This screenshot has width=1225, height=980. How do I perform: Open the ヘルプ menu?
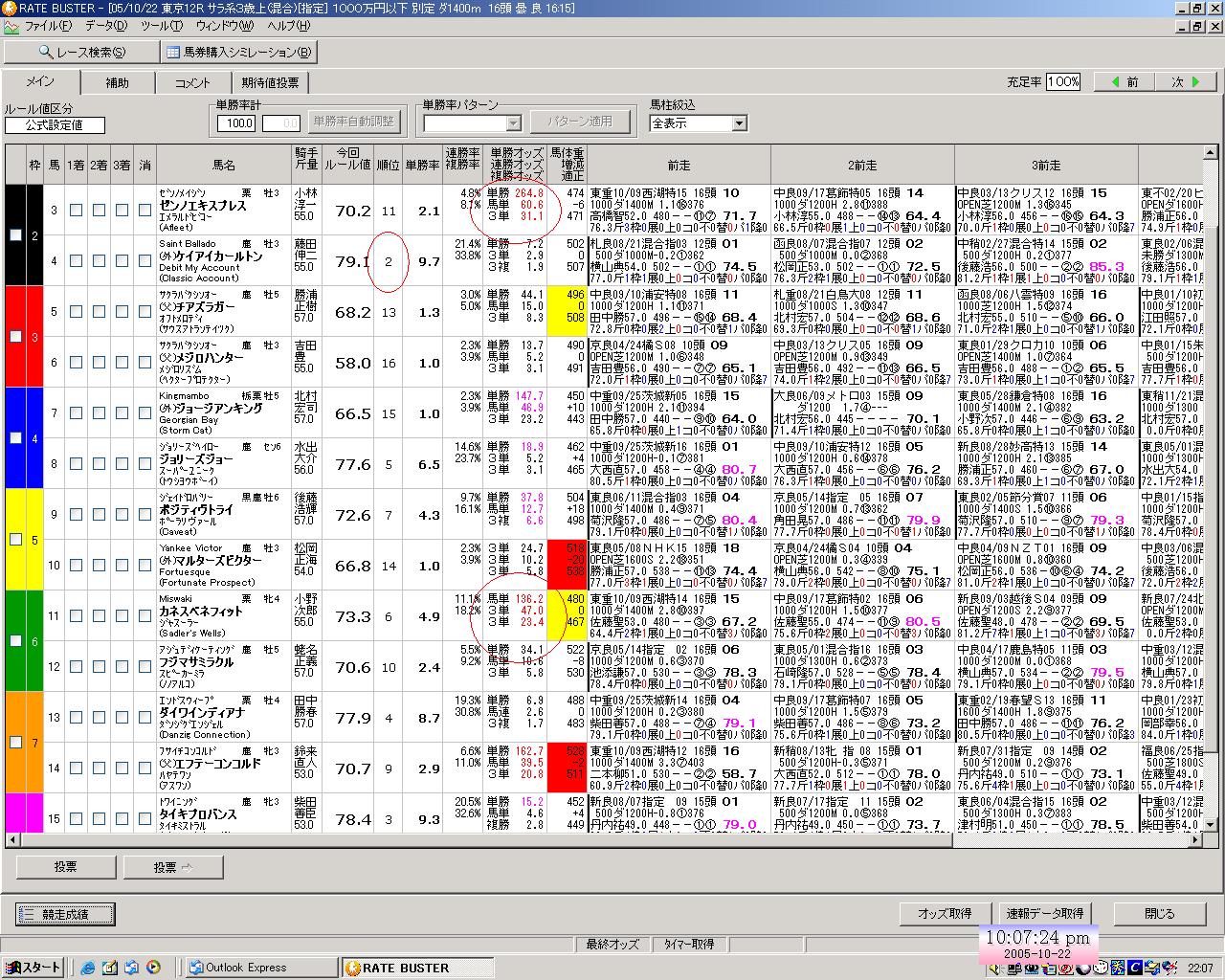coord(288,26)
